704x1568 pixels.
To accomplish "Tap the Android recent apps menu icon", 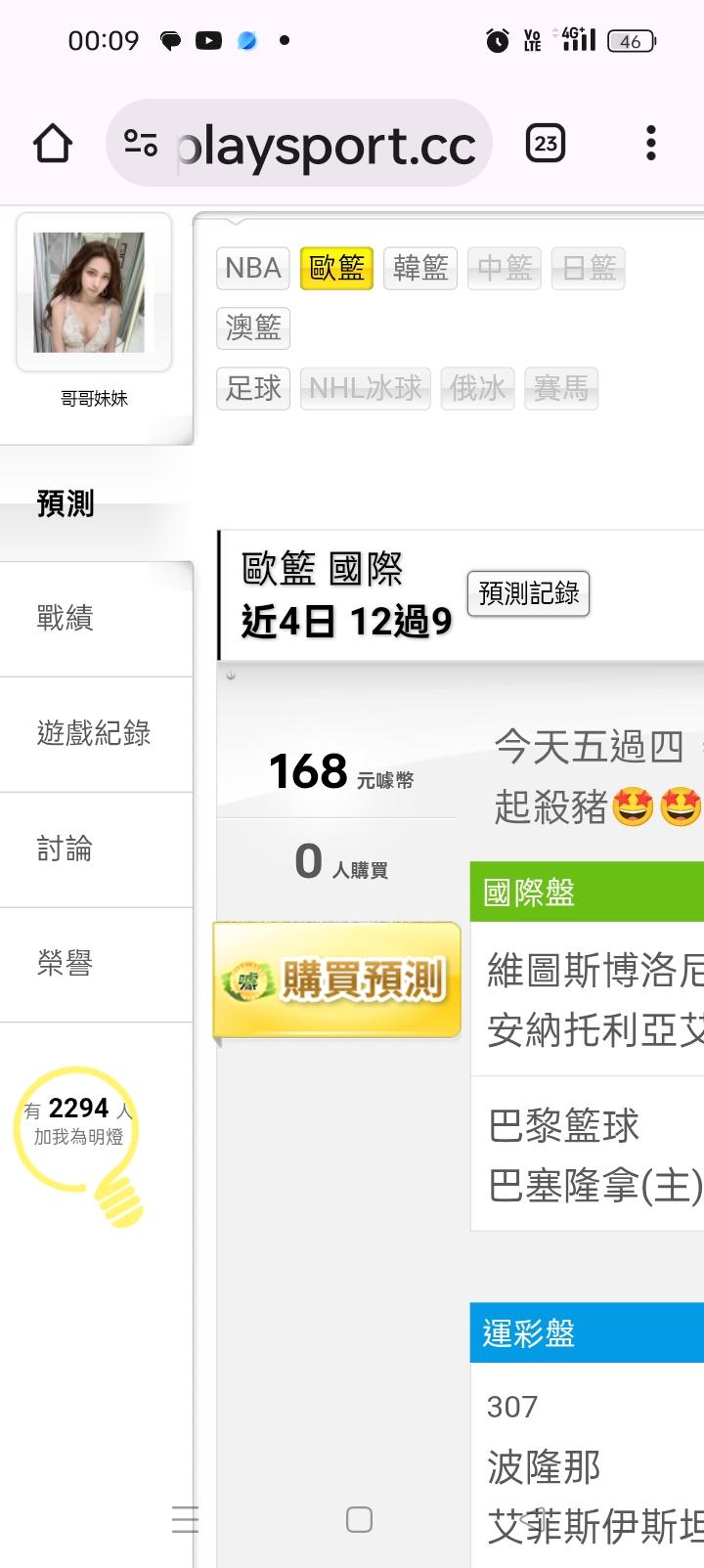I will 185,1519.
